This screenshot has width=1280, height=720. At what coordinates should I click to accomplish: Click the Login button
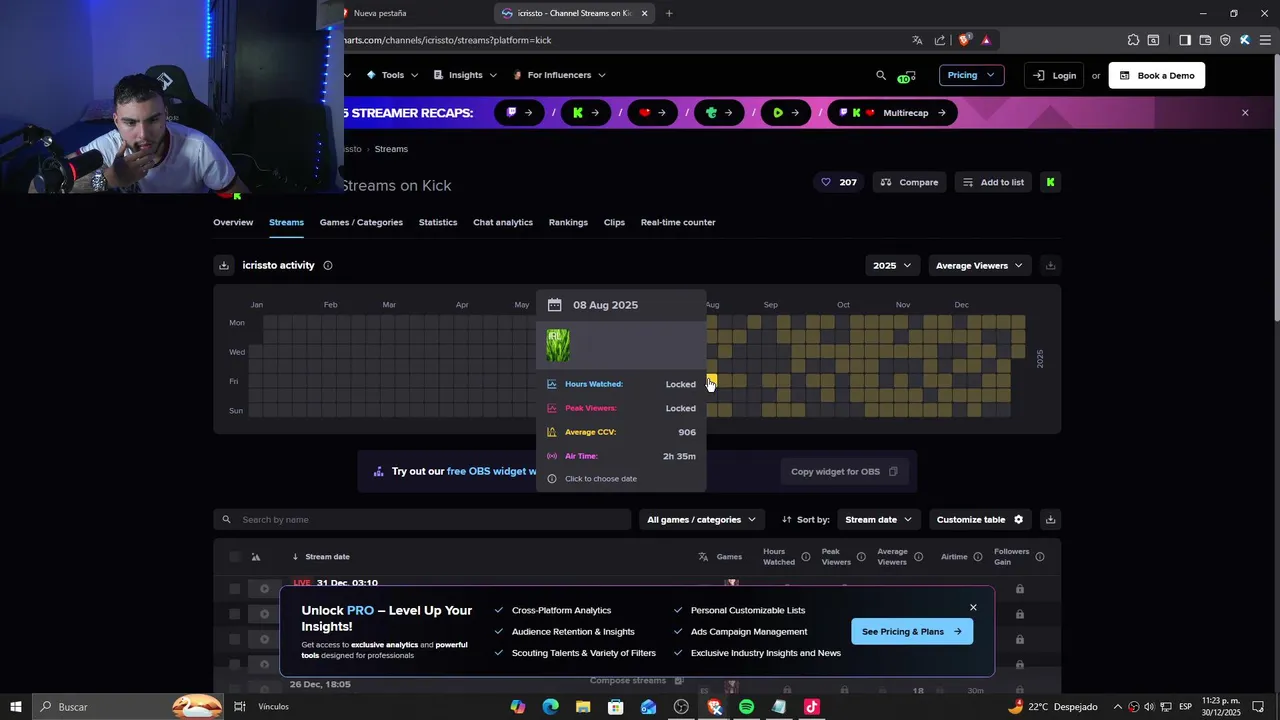pyautogui.click(x=1055, y=75)
